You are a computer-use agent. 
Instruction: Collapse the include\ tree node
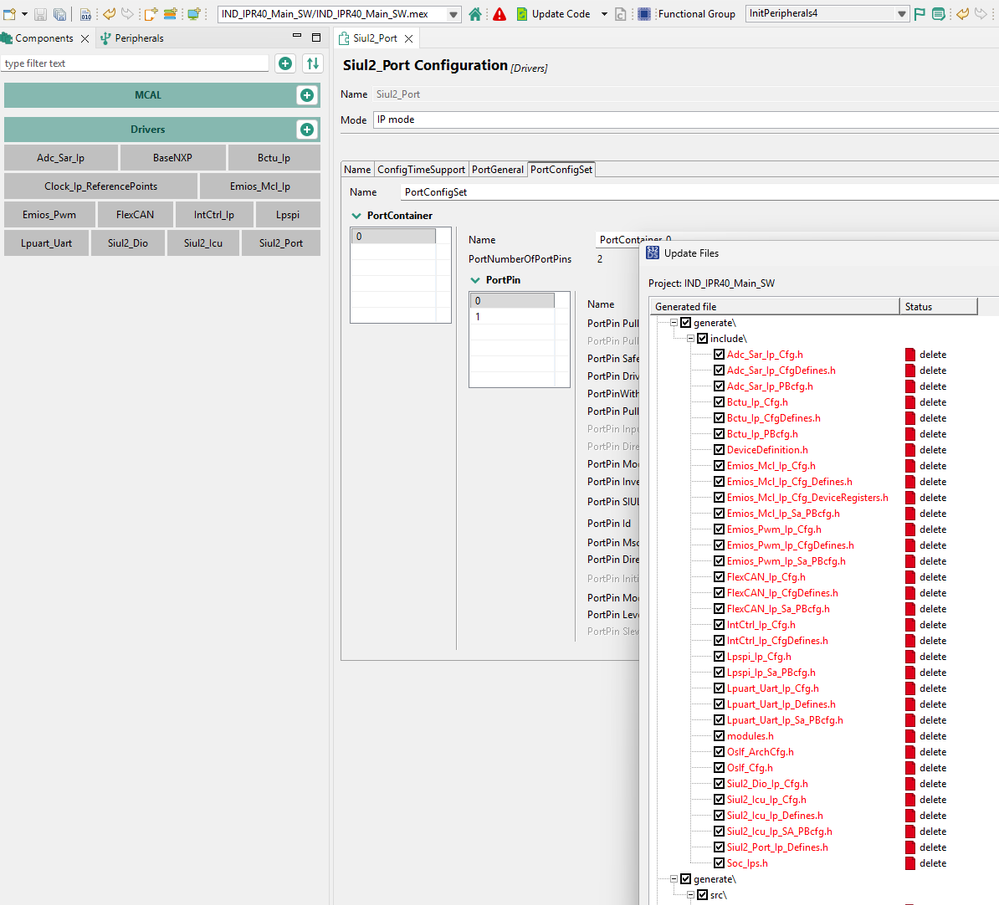tap(690, 338)
